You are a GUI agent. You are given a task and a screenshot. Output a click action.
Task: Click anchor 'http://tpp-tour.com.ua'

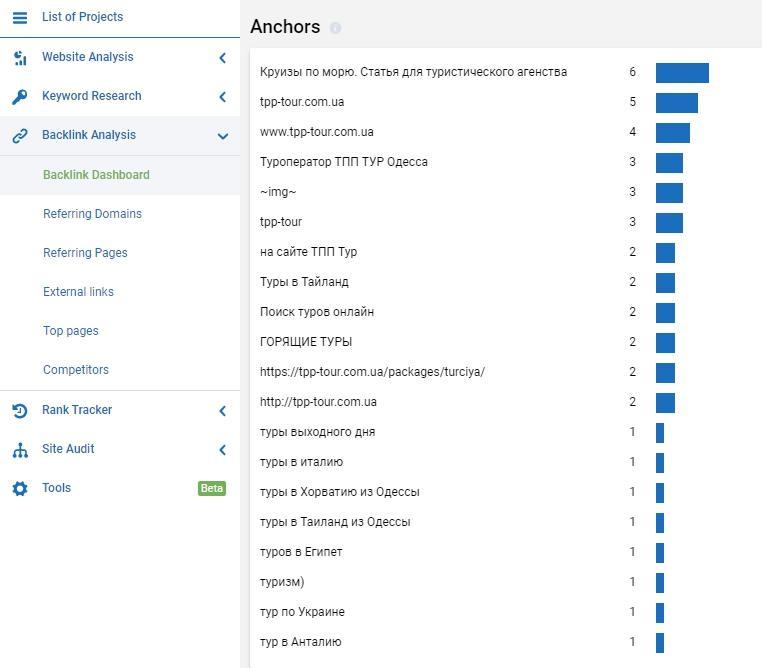click(318, 402)
